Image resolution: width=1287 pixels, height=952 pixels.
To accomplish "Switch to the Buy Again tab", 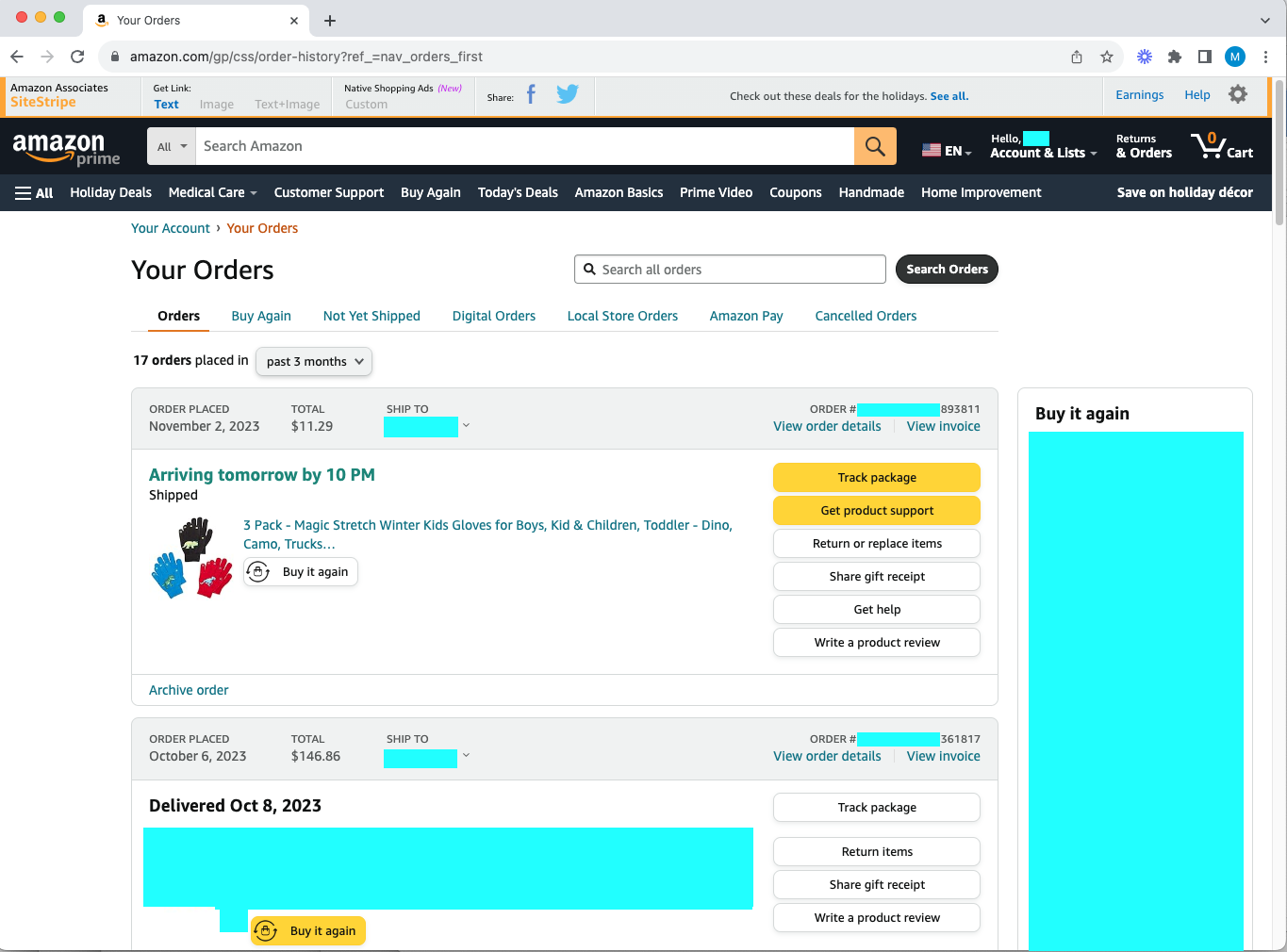I will (x=261, y=316).
